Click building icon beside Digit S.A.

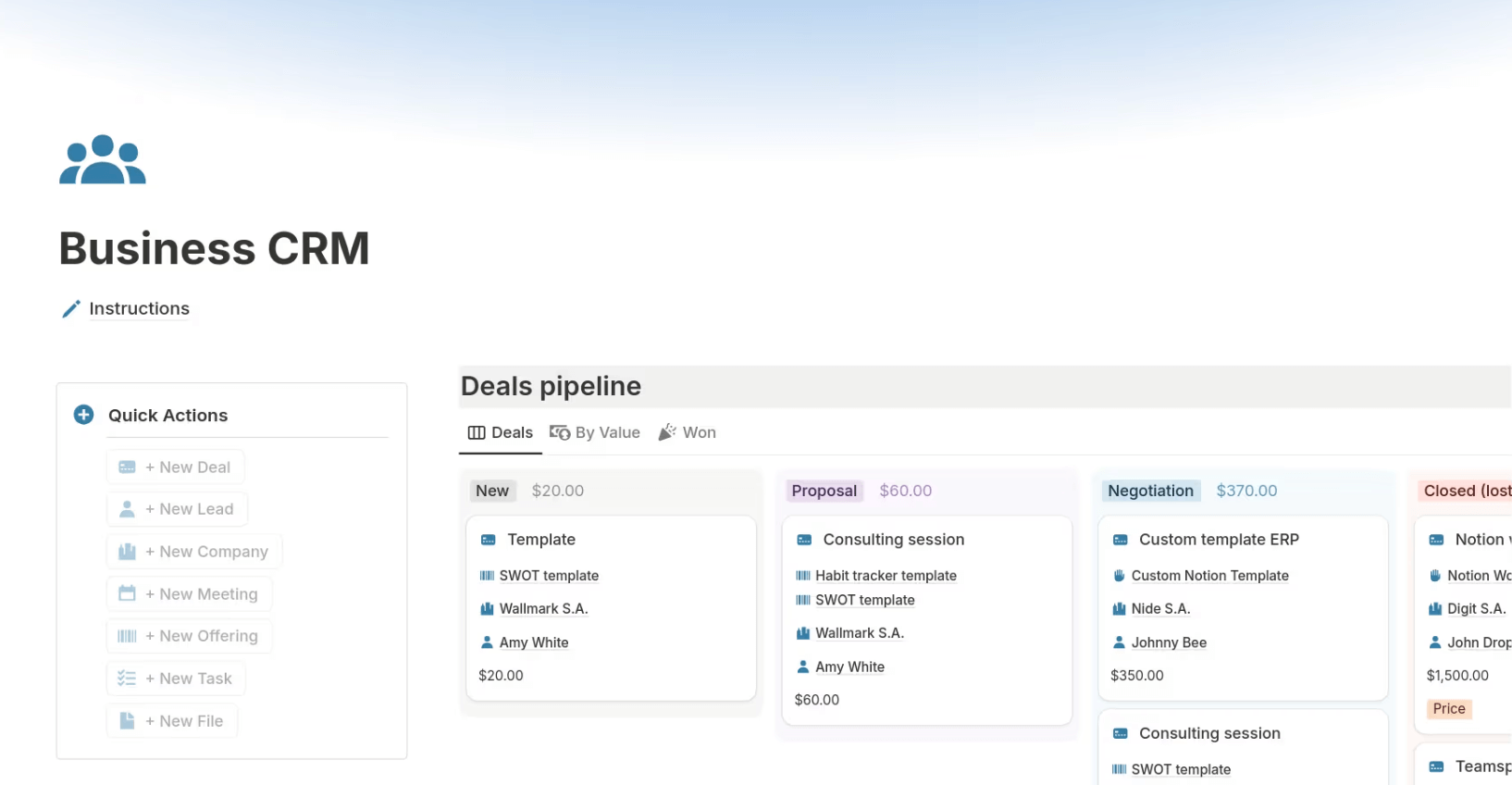click(1435, 609)
